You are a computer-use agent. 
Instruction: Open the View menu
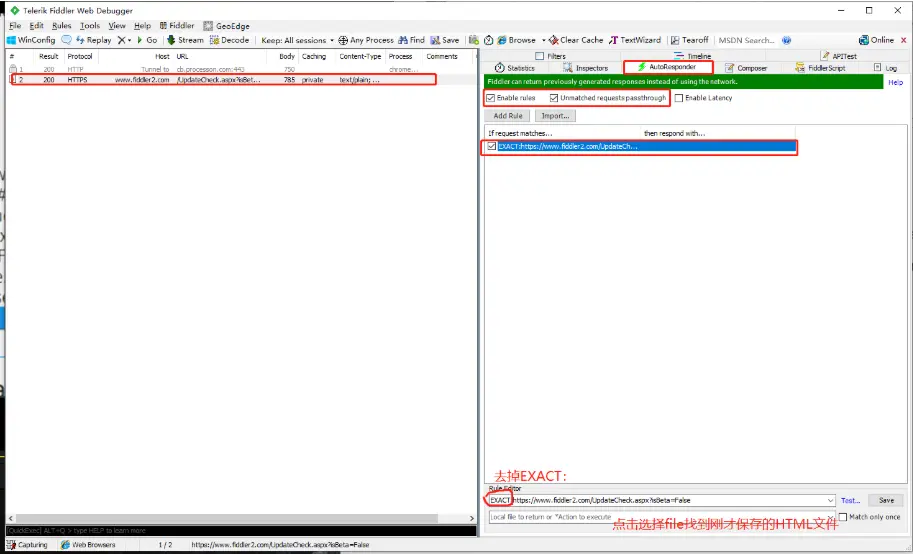pos(116,26)
